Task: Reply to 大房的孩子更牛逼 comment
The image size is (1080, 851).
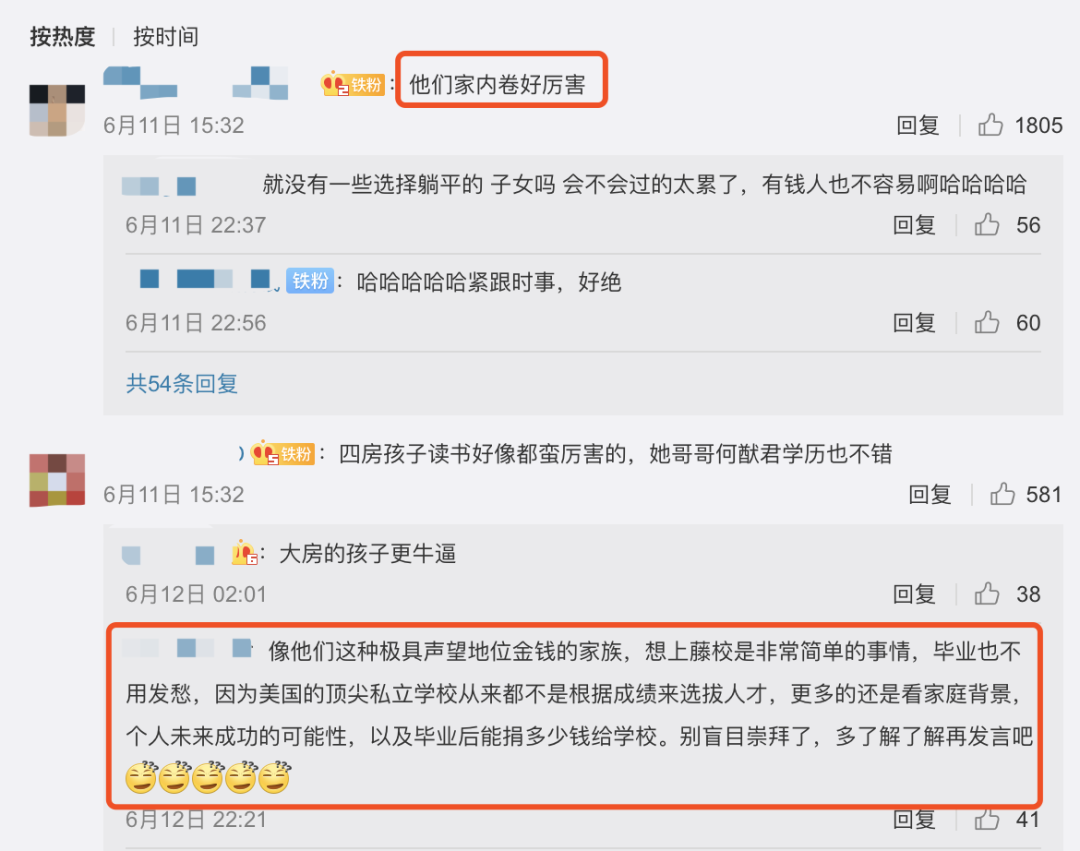Action: (x=914, y=593)
